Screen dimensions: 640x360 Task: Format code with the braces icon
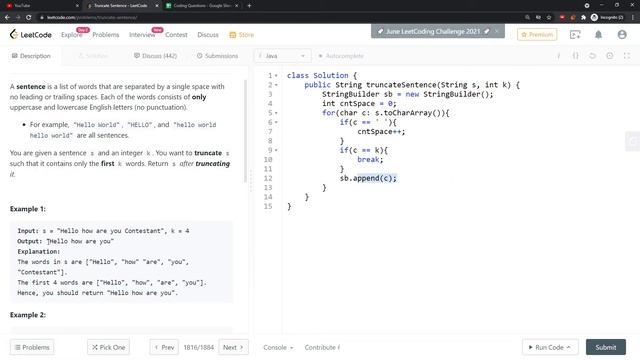pyautogui.click(x=576, y=56)
